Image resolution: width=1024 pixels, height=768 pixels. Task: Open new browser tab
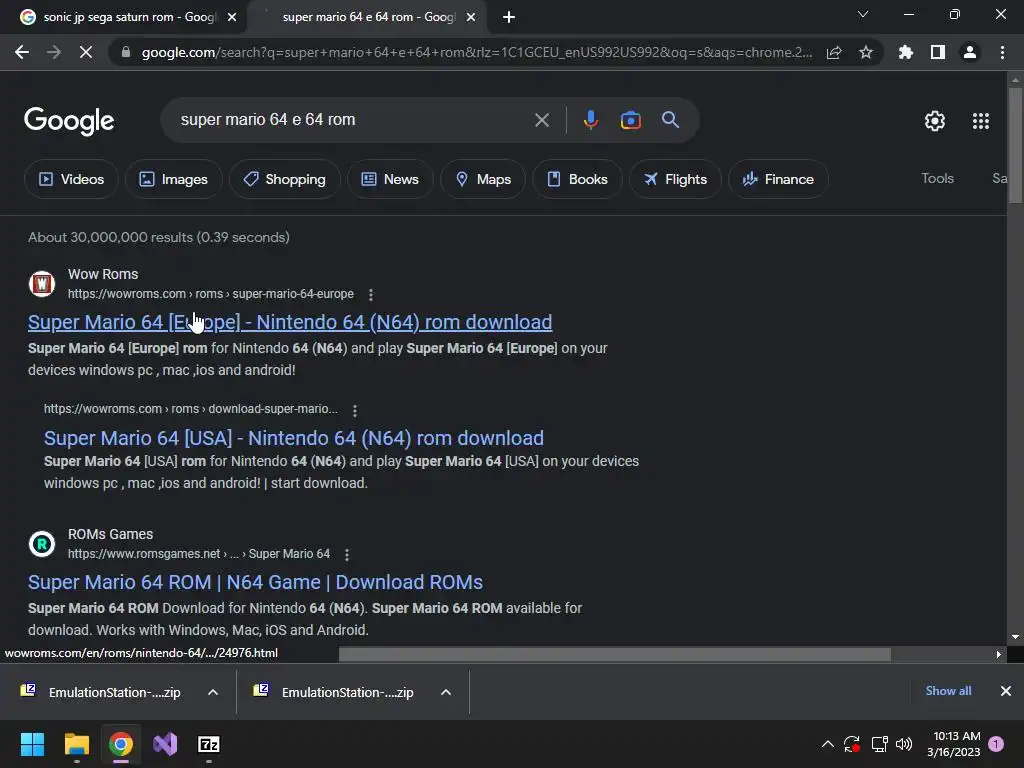tap(509, 17)
